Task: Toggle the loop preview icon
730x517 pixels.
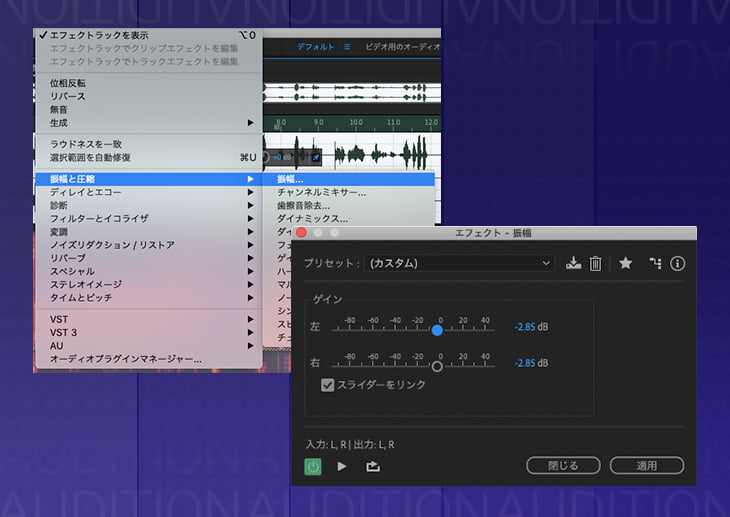Action: (373, 466)
